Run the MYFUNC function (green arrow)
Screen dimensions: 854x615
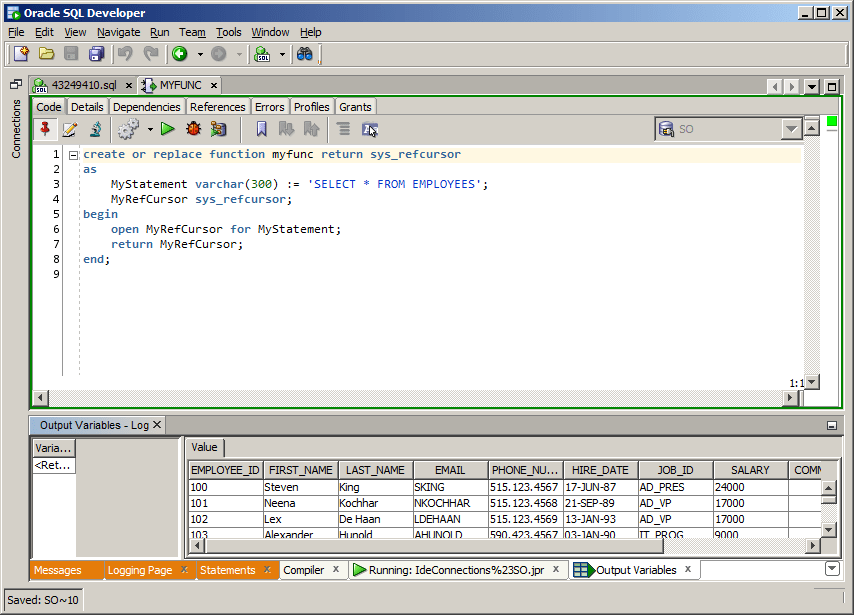point(166,129)
